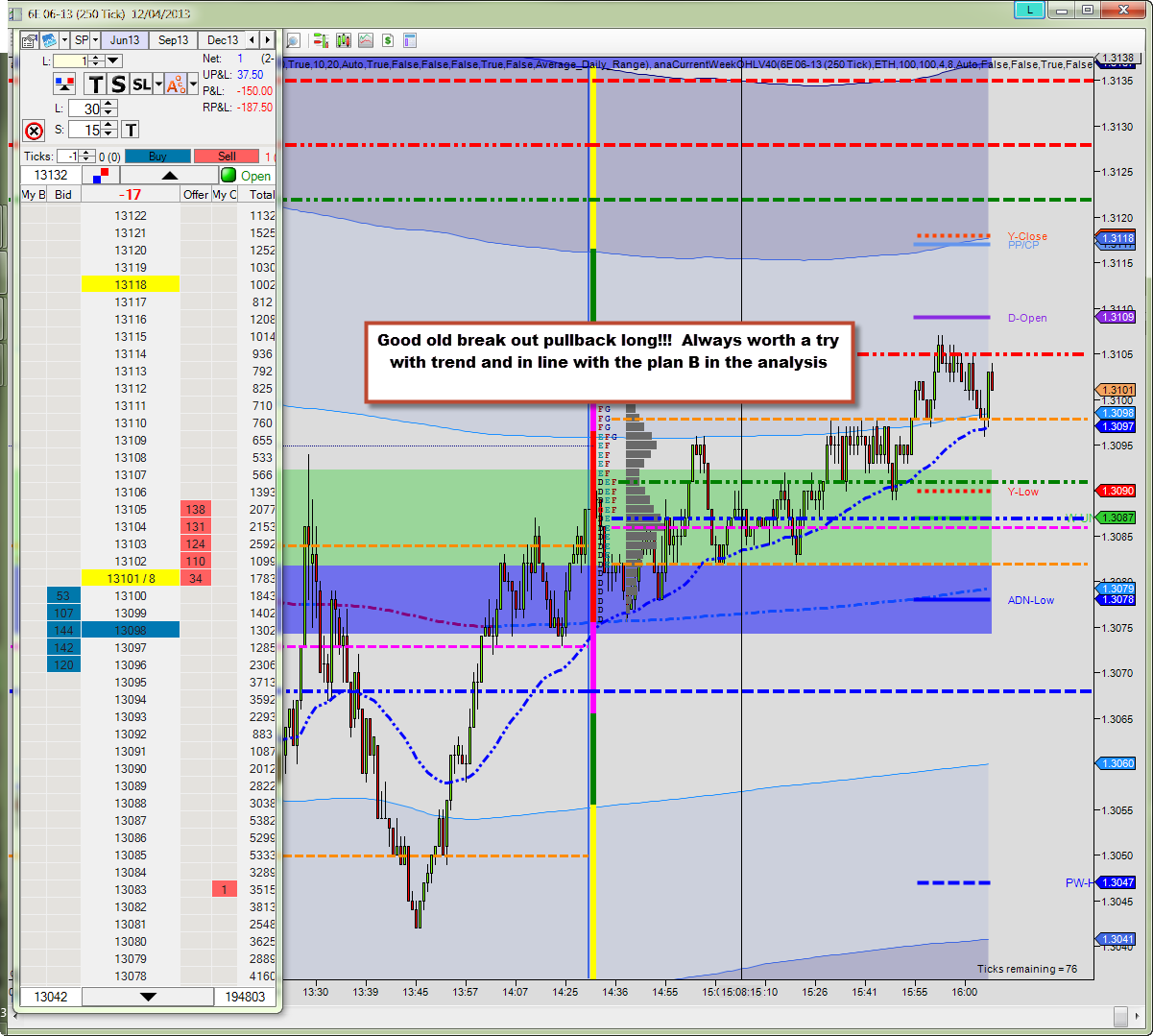
Task: Click the S 15 input field
Action: point(84,130)
